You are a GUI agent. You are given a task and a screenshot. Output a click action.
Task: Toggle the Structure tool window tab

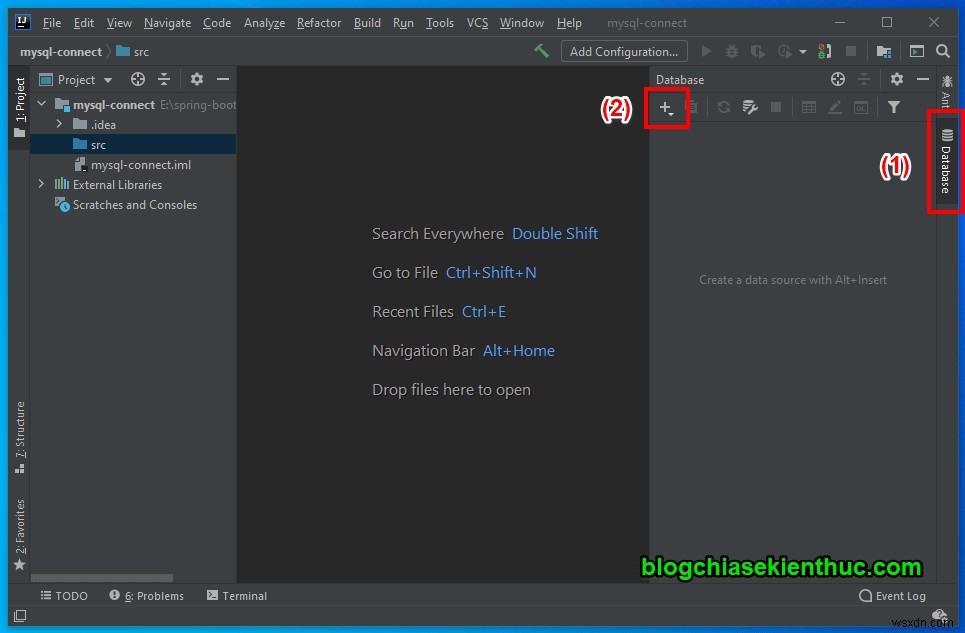coord(20,438)
